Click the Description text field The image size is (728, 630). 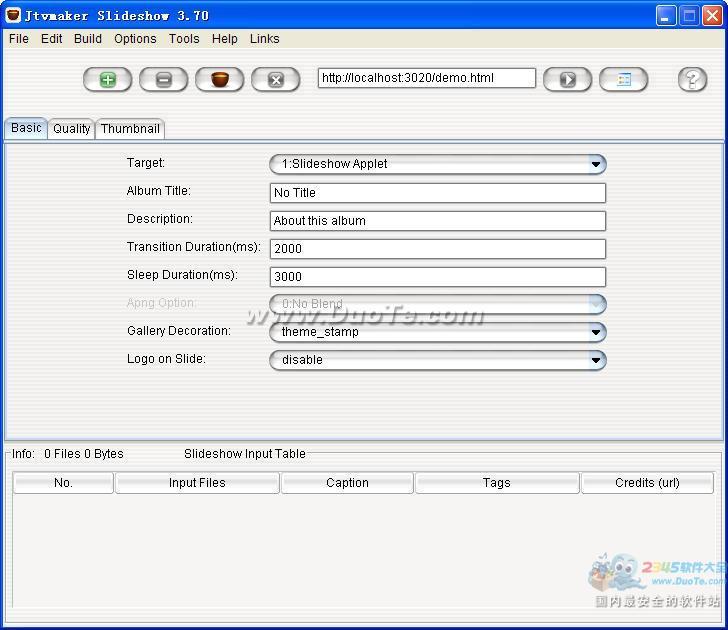(x=438, y=221)
